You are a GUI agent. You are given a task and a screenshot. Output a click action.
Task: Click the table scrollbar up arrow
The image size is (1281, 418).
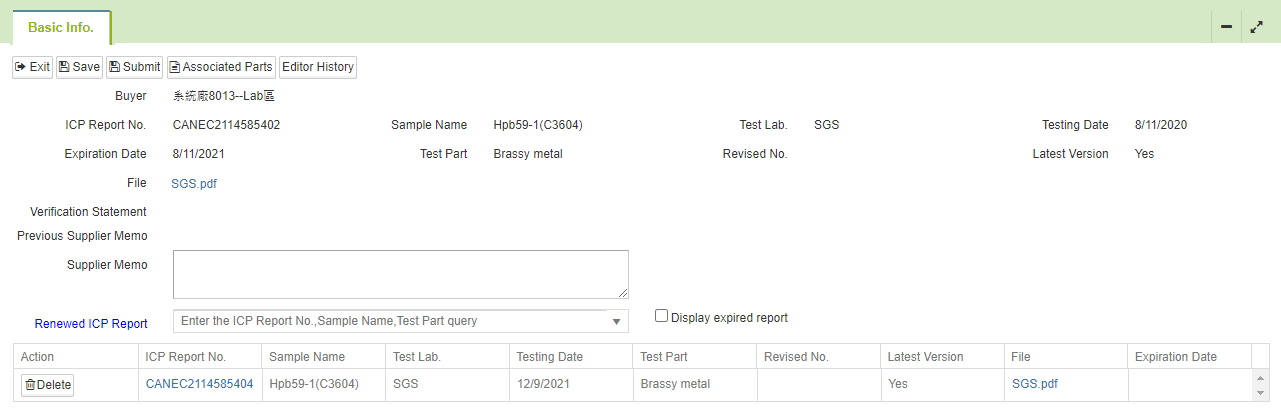pos(1259,377)
